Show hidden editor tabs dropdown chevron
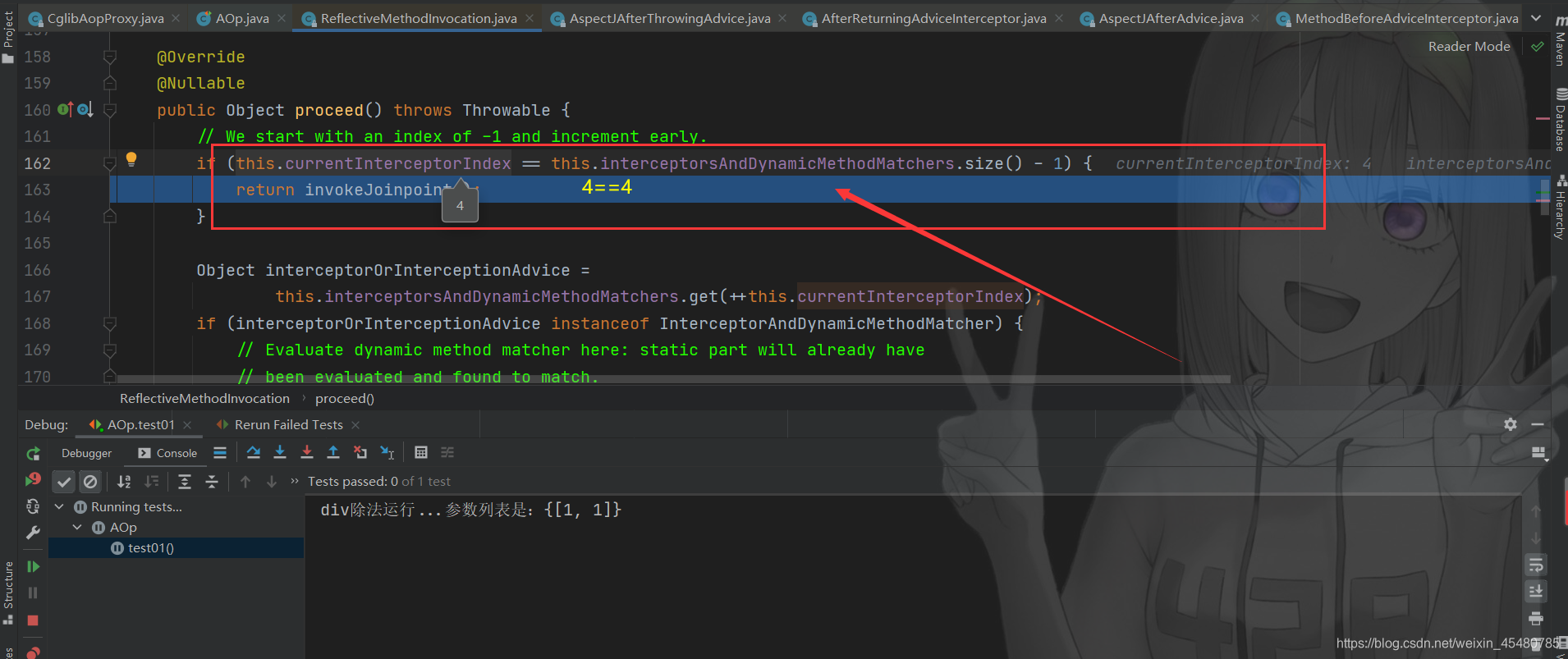This screenshot has width=1568, height=659. pyautogui.click(x=1536, y=18)
